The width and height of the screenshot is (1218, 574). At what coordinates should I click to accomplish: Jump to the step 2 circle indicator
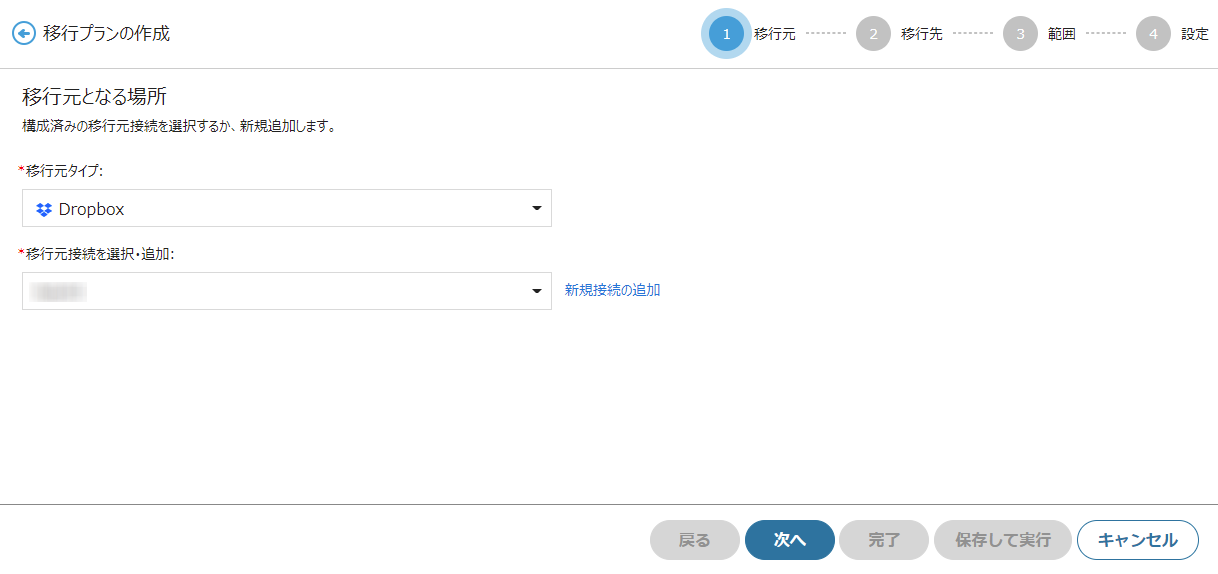click(873, 34)
